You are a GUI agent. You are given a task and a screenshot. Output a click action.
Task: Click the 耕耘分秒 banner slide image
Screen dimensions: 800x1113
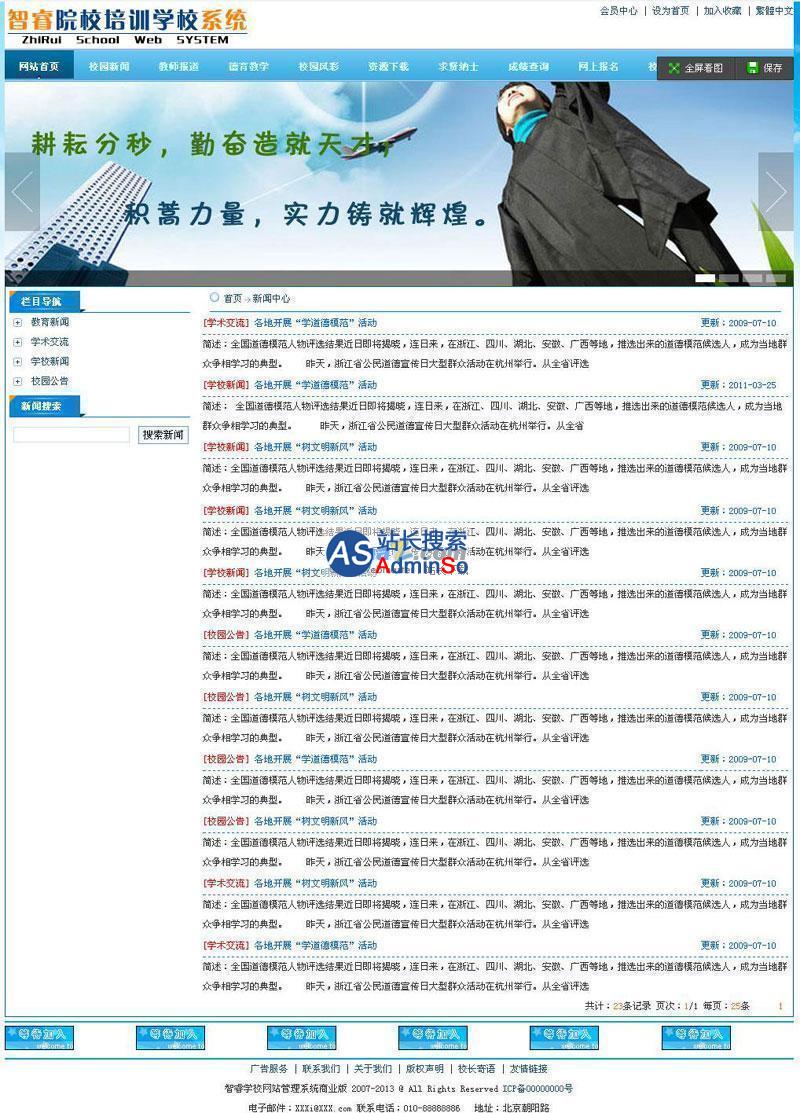pyautogui.click(x=399, y=184)
